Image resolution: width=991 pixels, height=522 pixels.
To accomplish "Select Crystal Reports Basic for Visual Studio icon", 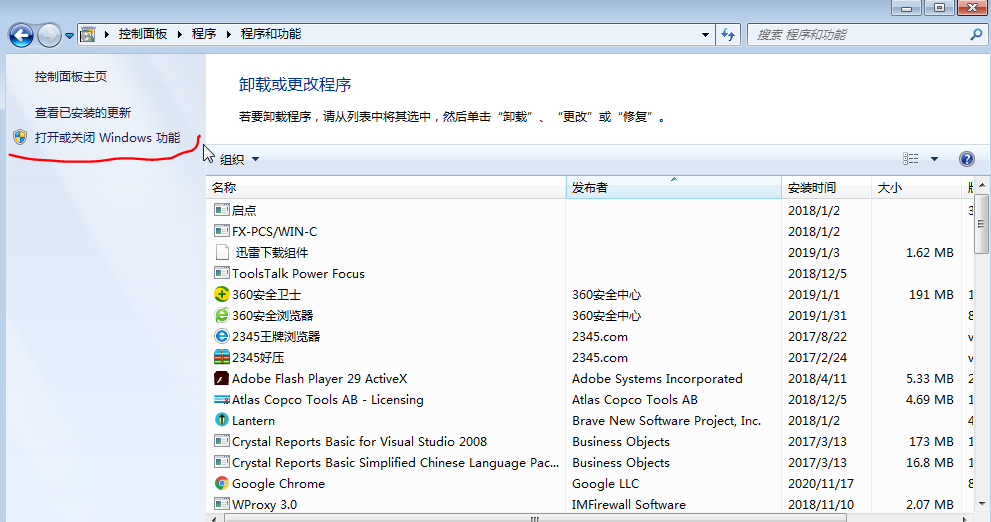I will coord(221,441).
